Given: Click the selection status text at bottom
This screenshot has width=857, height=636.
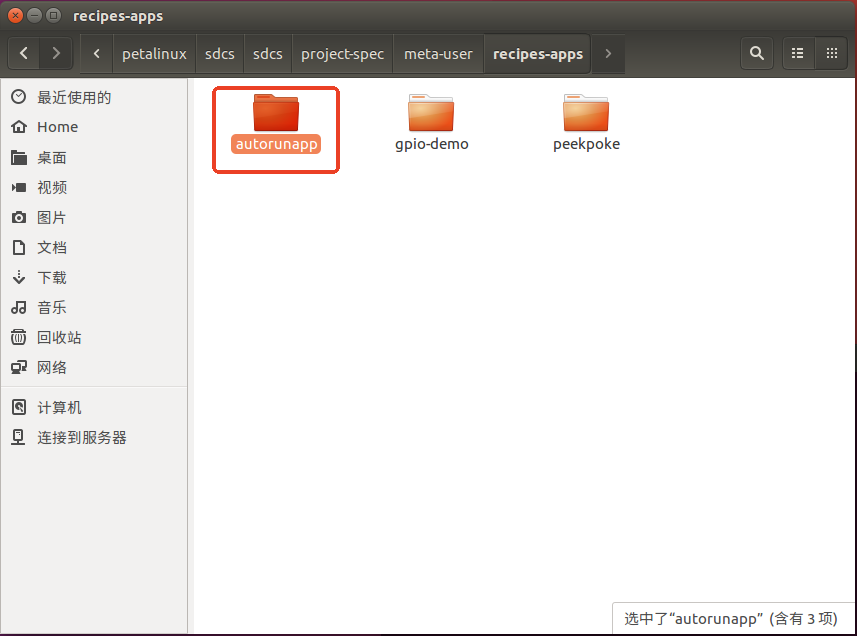Looking at the screenshot, I should click(x=731, y=619).
